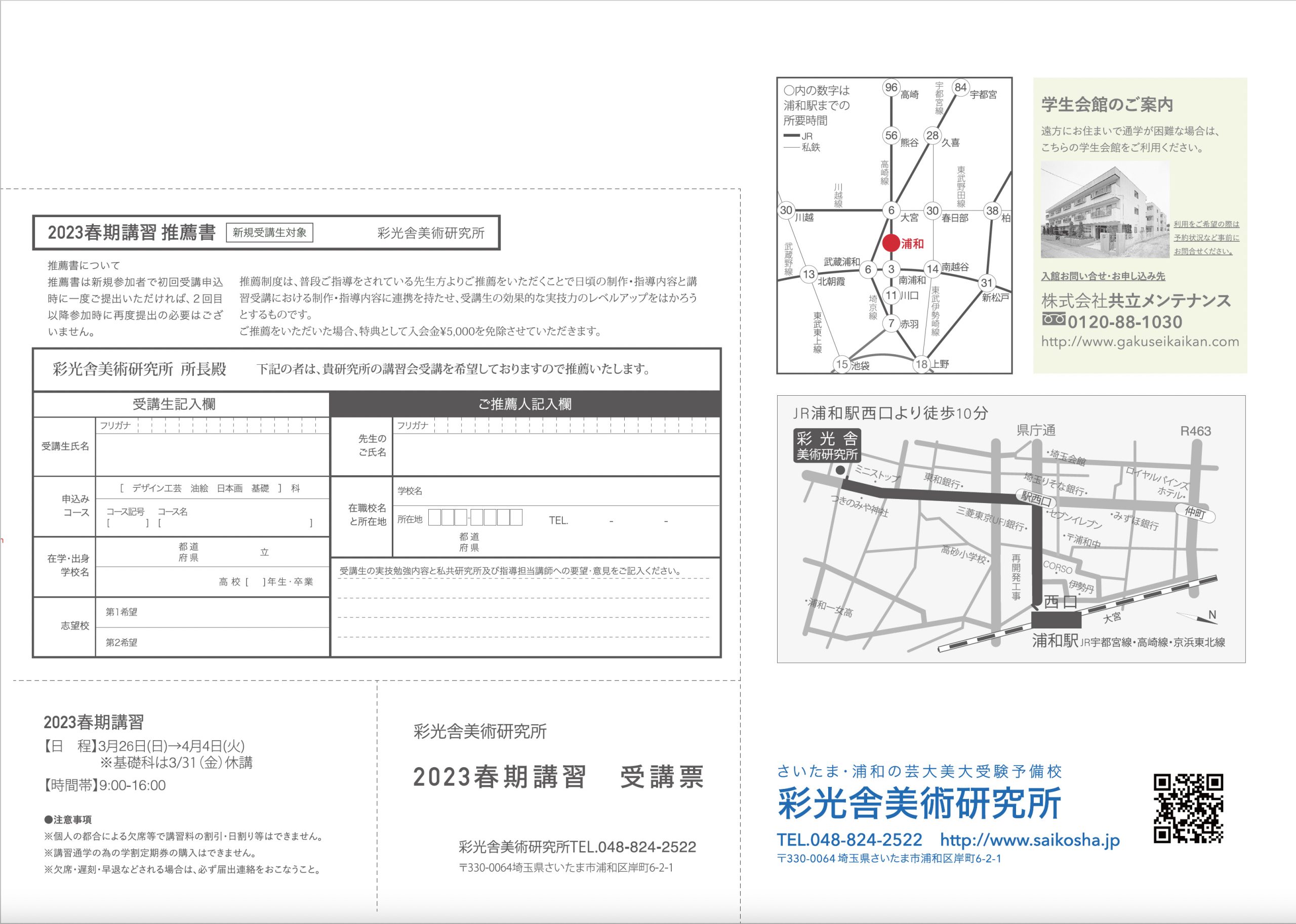1296x924 pixels.
Task: Click the 駅西口 intersection label
Action: [1035, 498]
